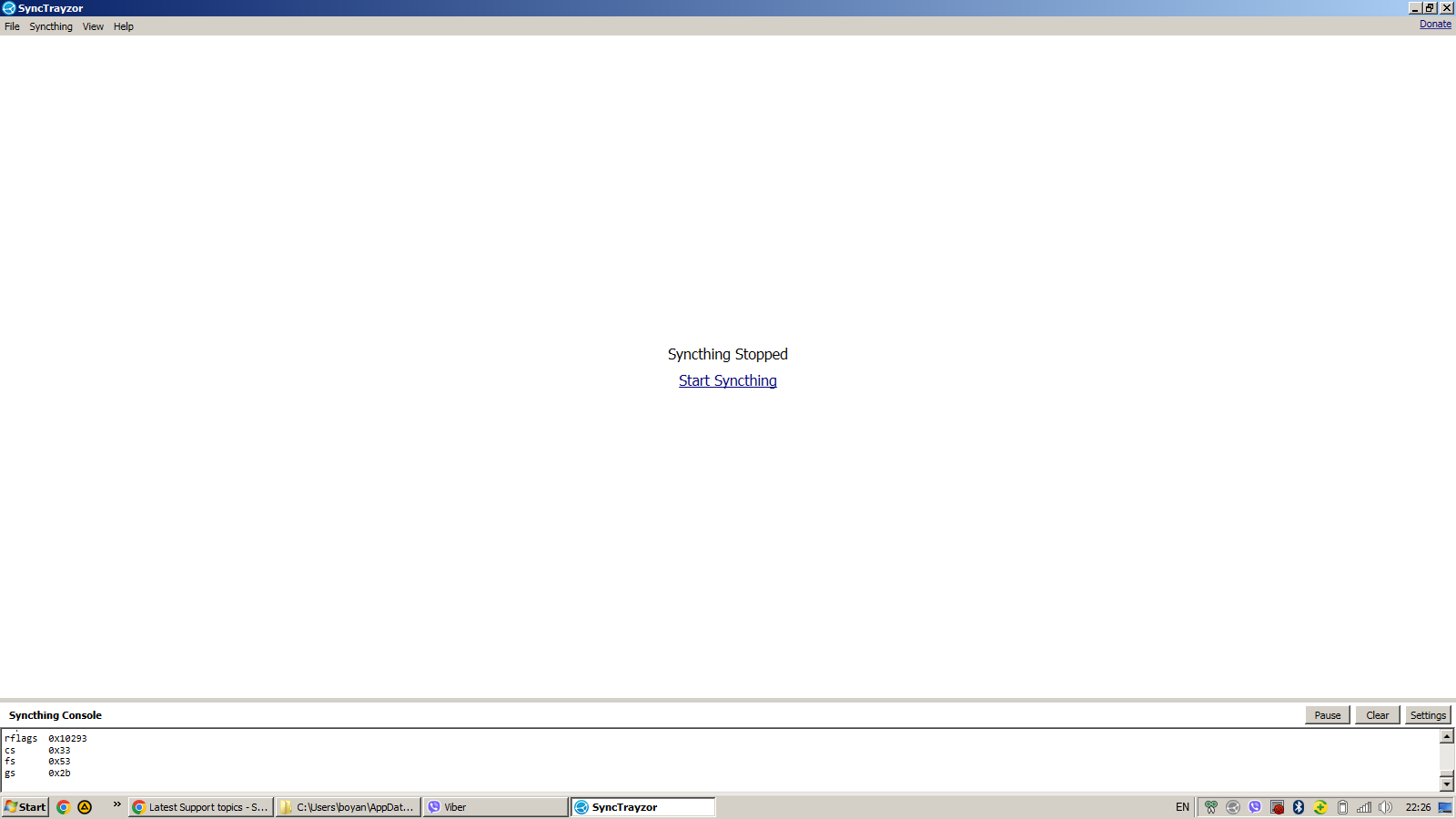The height and width of the screenshot is (819, 1456).
Task: Switch to C:\Users\boyan\AppData Explorer window
Action: click(349, 807)
